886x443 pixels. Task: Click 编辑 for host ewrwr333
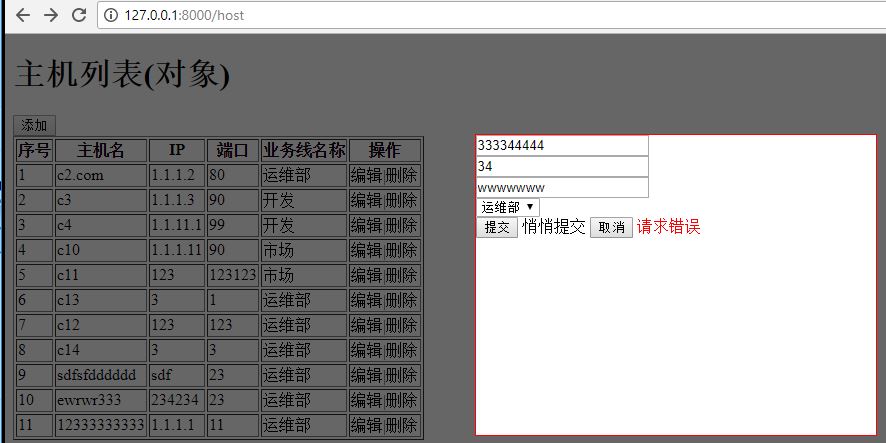(x=367, y=400)
